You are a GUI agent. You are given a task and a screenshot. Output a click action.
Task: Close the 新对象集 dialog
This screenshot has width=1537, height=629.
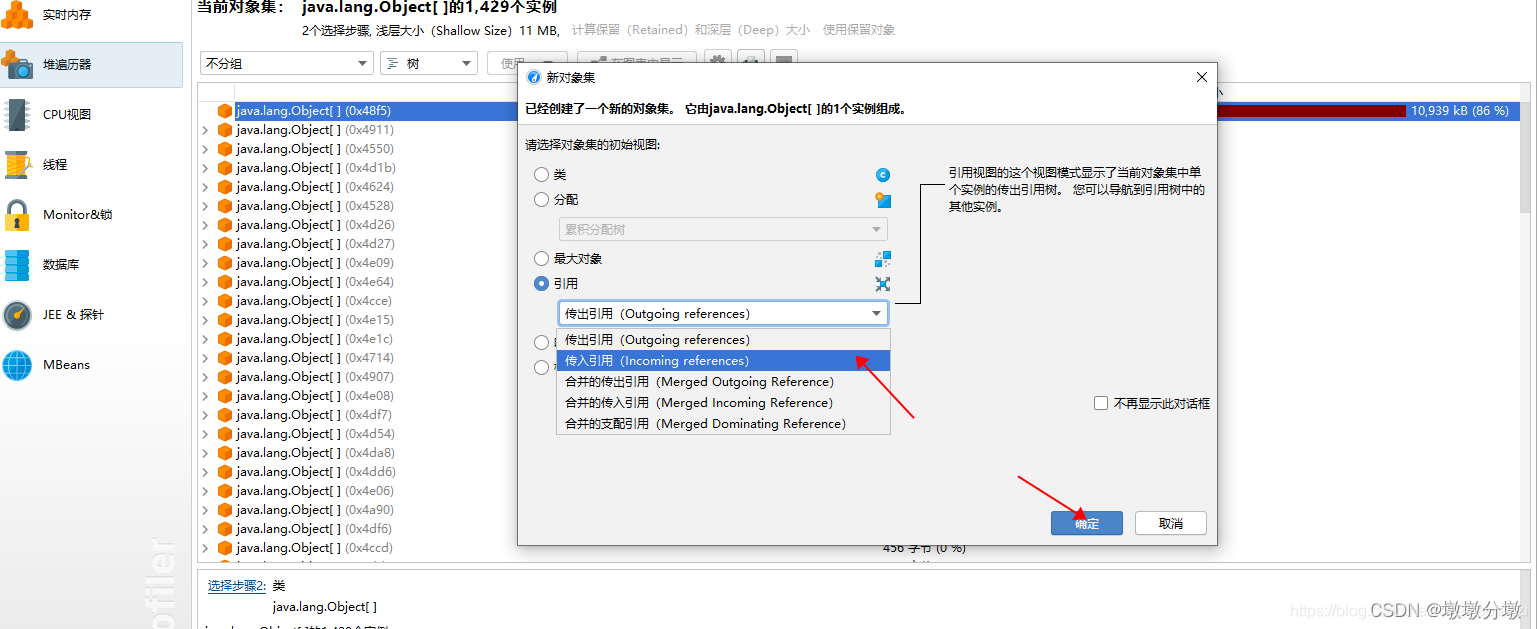point(1202,77)
